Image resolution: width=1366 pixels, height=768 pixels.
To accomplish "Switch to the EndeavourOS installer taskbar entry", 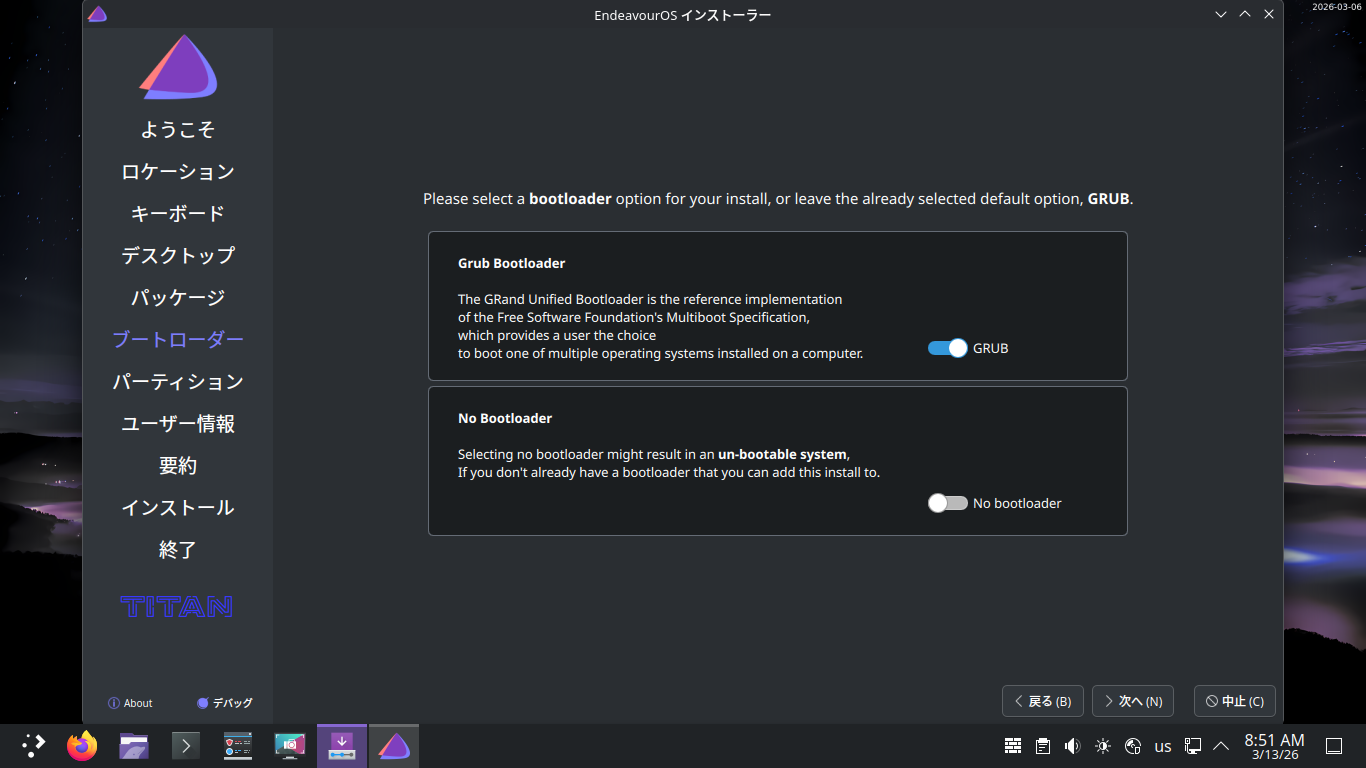I will [394, 746].
